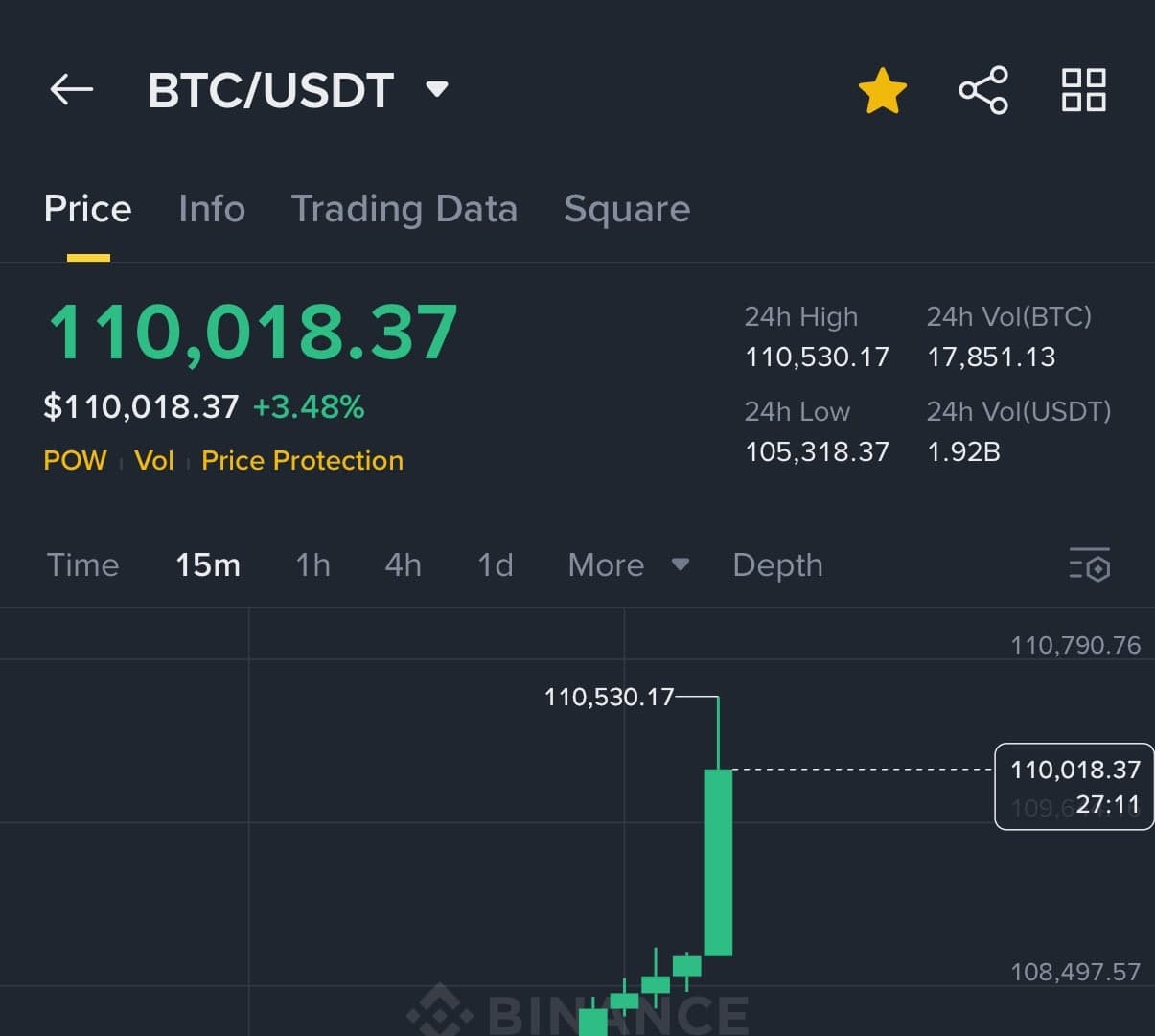Toggle the yellow favorite star

click(x=882, y=91)
